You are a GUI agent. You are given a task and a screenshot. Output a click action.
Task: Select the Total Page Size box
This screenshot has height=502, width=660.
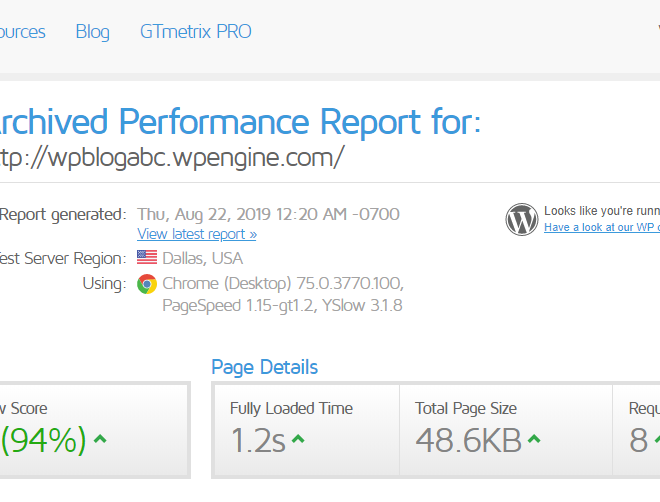[506, 430]
